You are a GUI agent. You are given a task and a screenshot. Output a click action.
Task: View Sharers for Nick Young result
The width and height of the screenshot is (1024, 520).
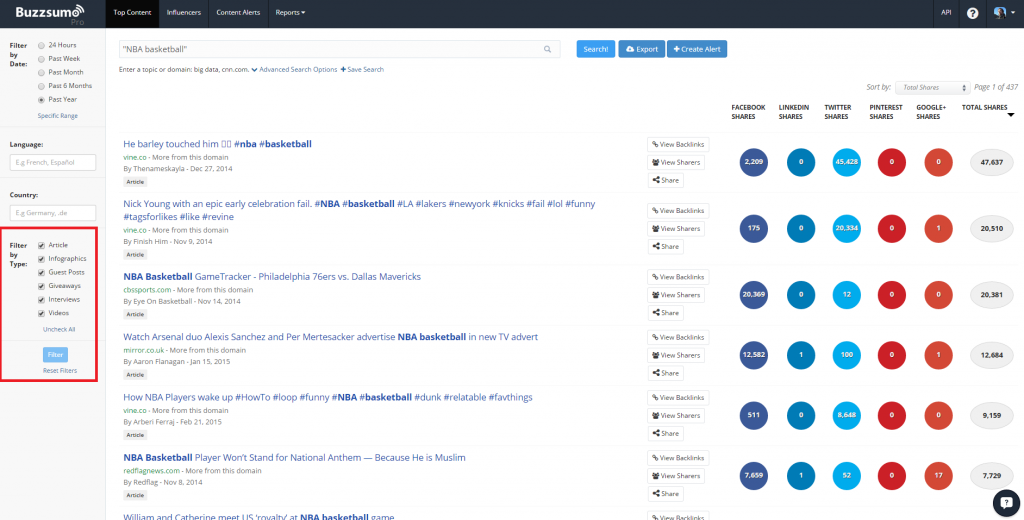point(676,228)
